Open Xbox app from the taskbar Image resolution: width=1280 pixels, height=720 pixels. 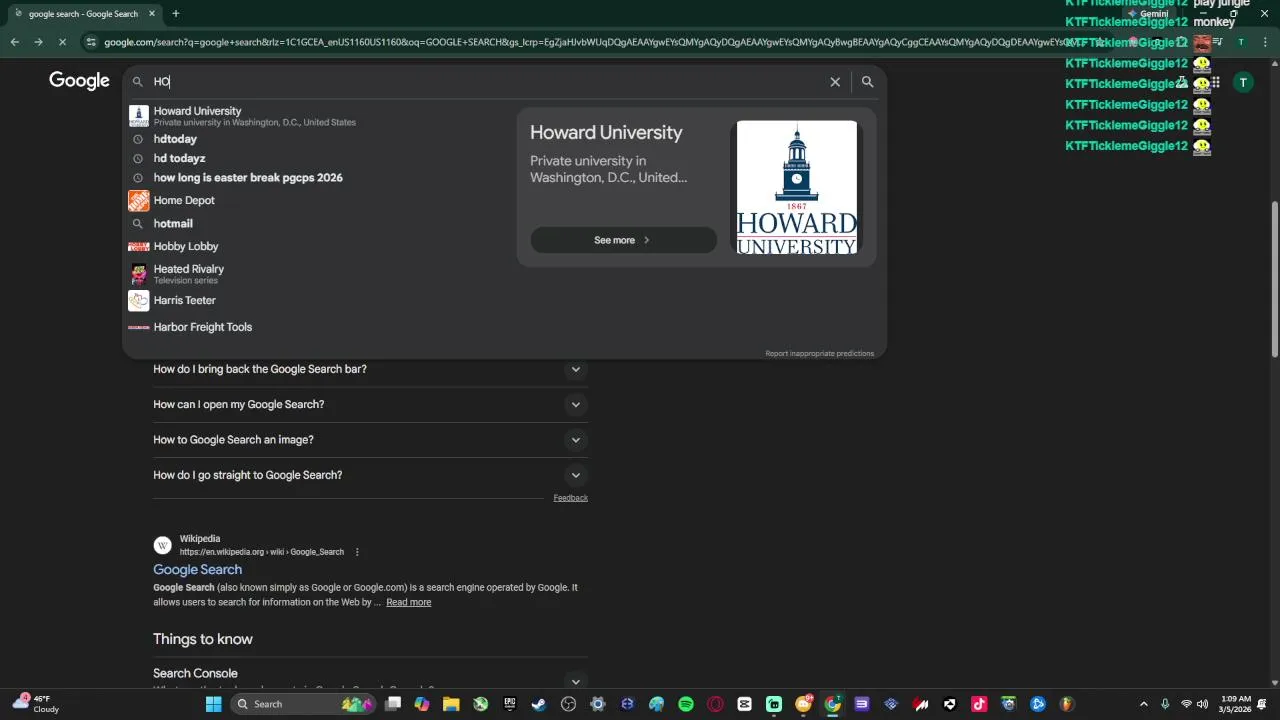point(480,704)
